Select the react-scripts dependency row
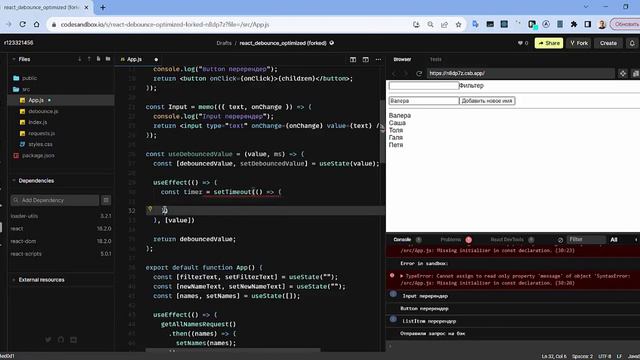 pos(61,253)
